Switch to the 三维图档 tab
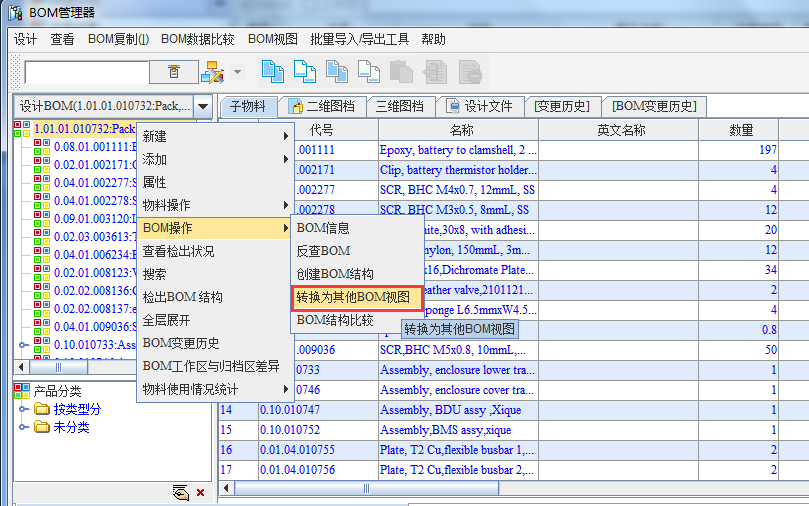 coord(400,106)
